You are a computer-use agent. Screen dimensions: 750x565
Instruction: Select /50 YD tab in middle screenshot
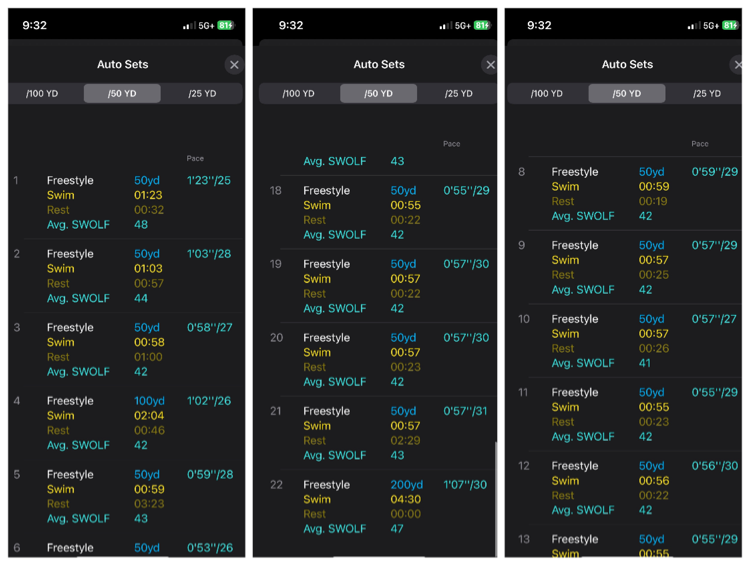point(378,93)
